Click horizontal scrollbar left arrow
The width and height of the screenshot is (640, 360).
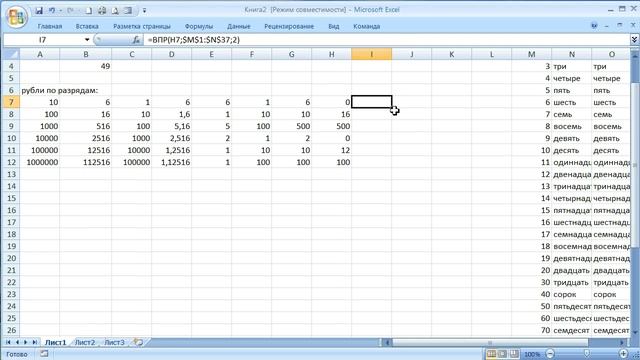(387, 342)
